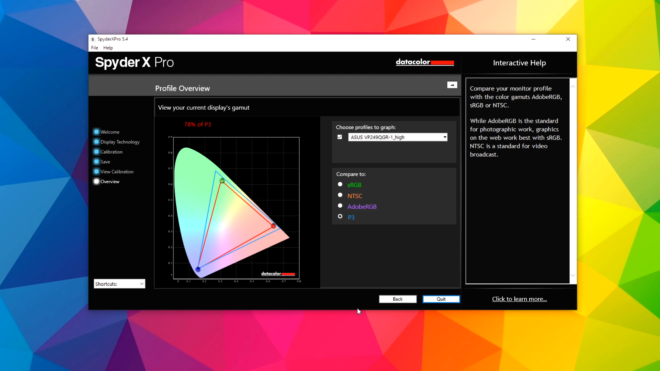Viewport: 660px width, 371px height.
Task: Select NTSC as comparison gamut
Action: (340, 195)
